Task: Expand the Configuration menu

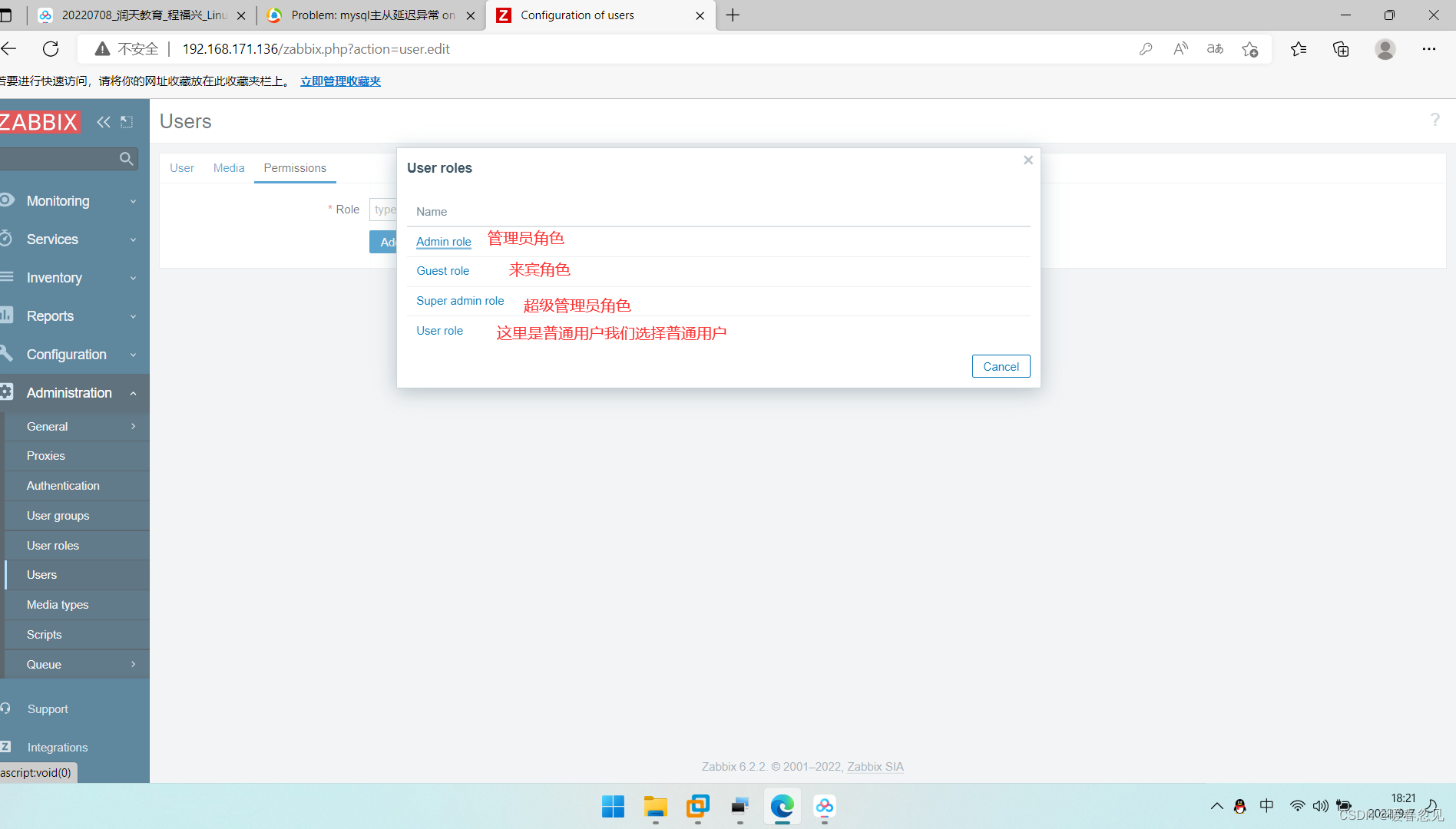Action: click(x=74, y=355)
